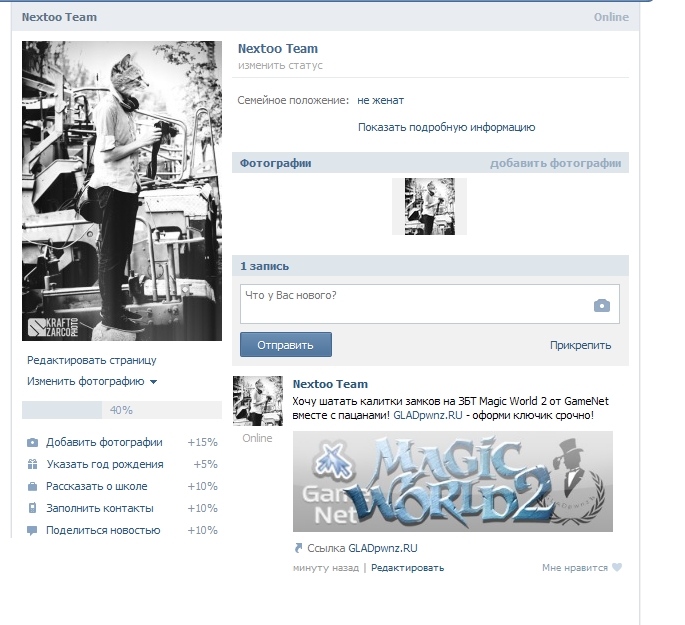Click the gift icon beside Указать год рождения
Screen dimensions: 685x625
[x=32, y=464]
